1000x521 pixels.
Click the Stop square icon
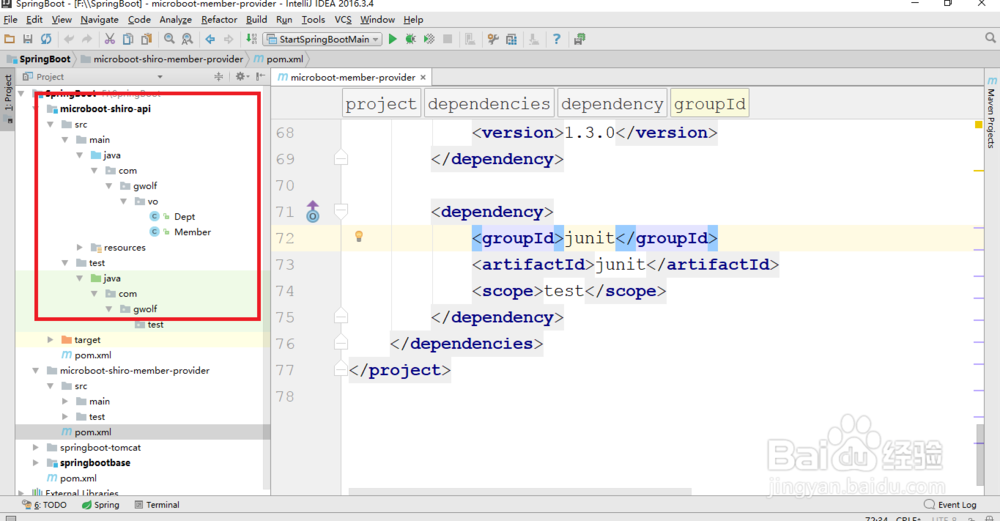click(x=448, y=39)
